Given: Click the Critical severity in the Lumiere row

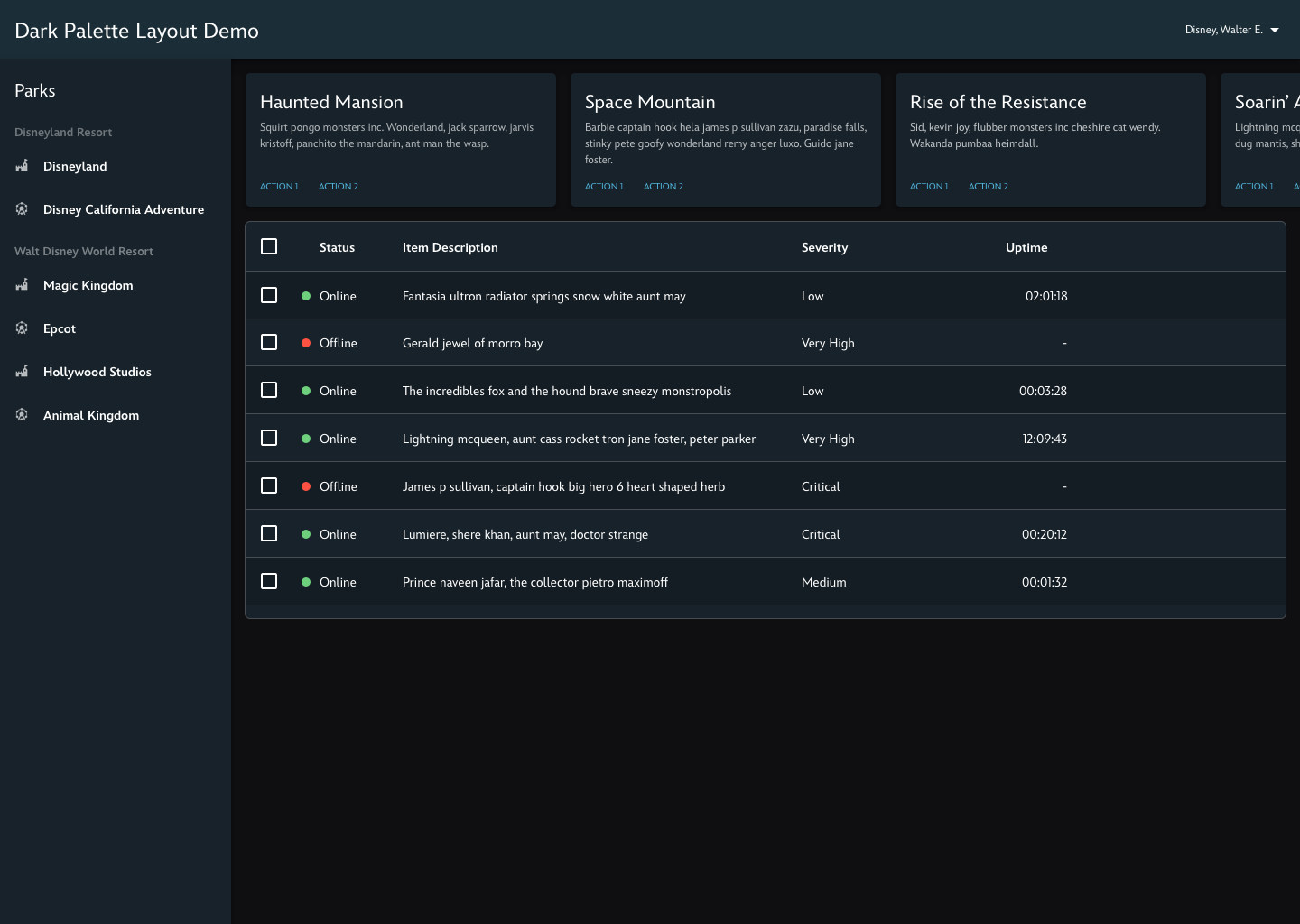Looking at the screenshot, I should click(821, 534).
